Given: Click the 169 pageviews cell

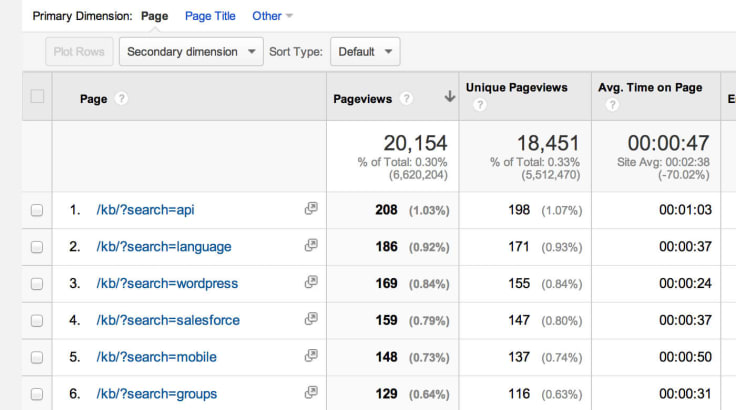Looking at the screenshot, I should 386,284.
